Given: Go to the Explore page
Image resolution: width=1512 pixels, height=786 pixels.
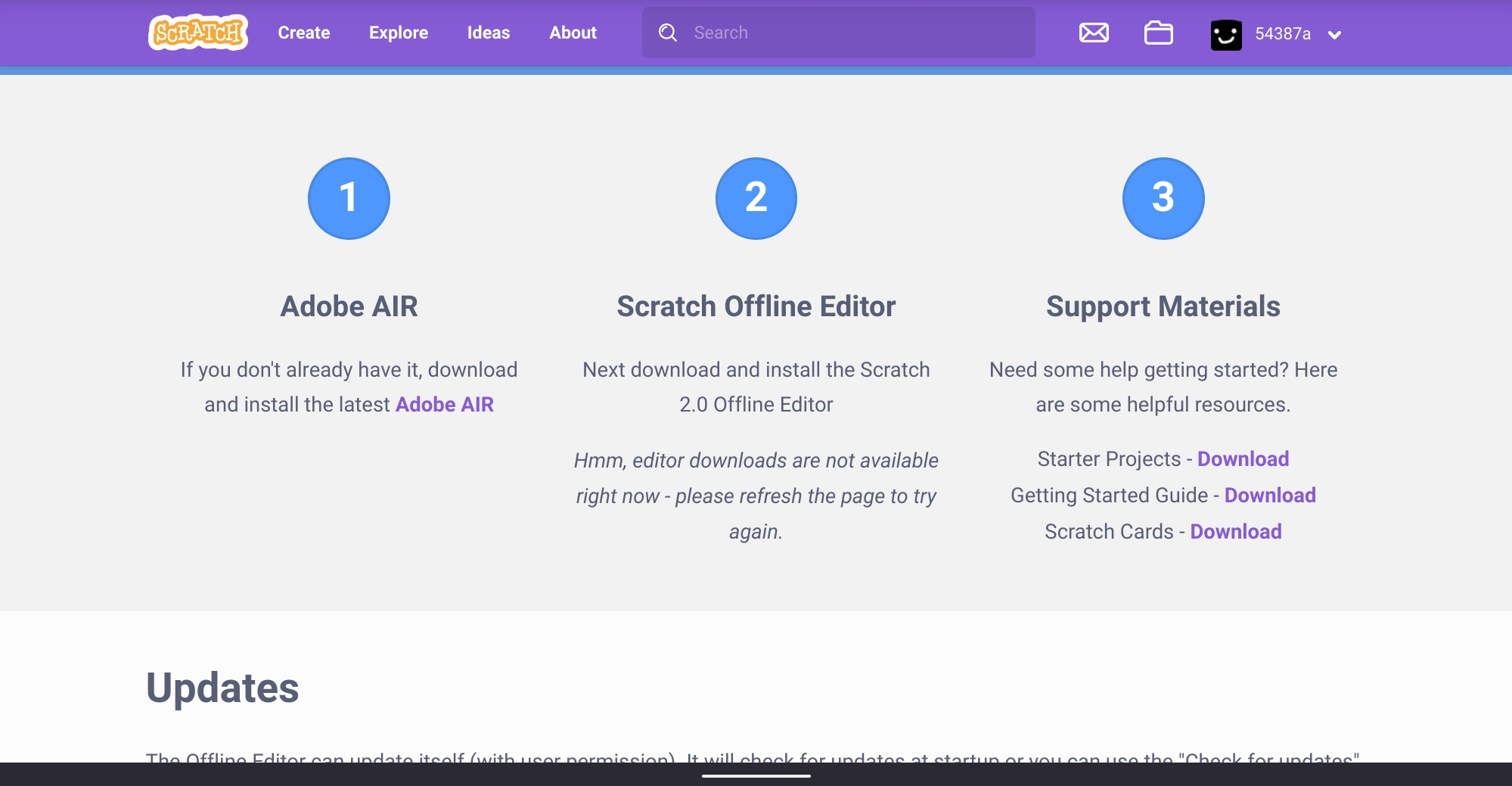Looking at the screenshot, I should tap(398, 33).
